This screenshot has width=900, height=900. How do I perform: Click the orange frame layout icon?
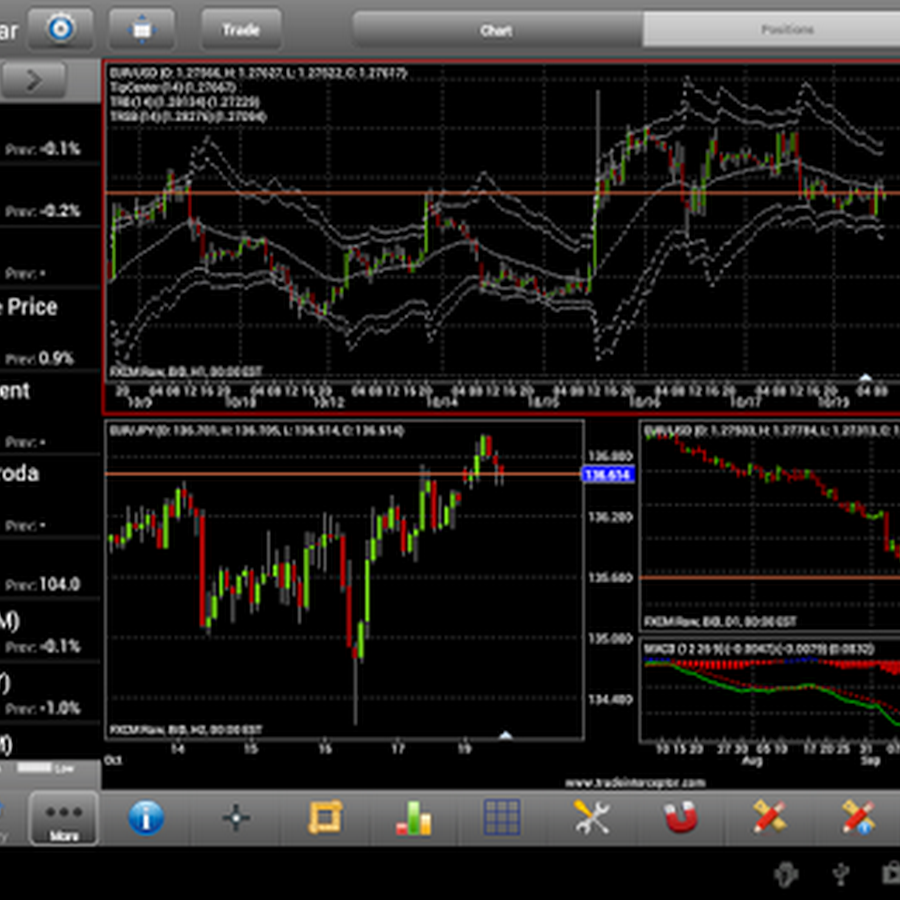(x=324, y=818)
